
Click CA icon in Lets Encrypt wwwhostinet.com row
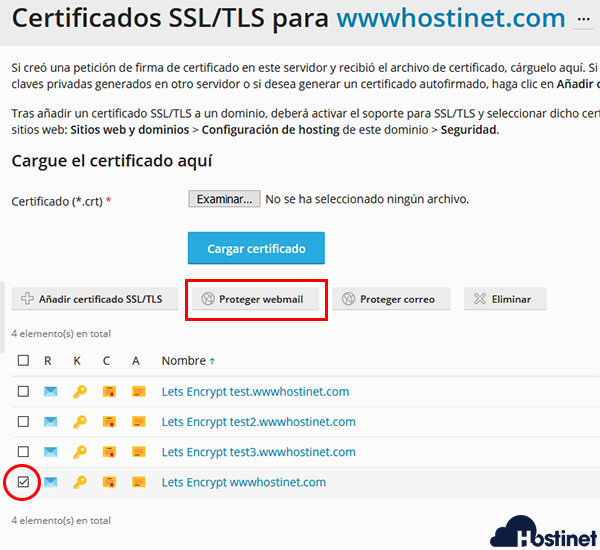click(139, 482)
